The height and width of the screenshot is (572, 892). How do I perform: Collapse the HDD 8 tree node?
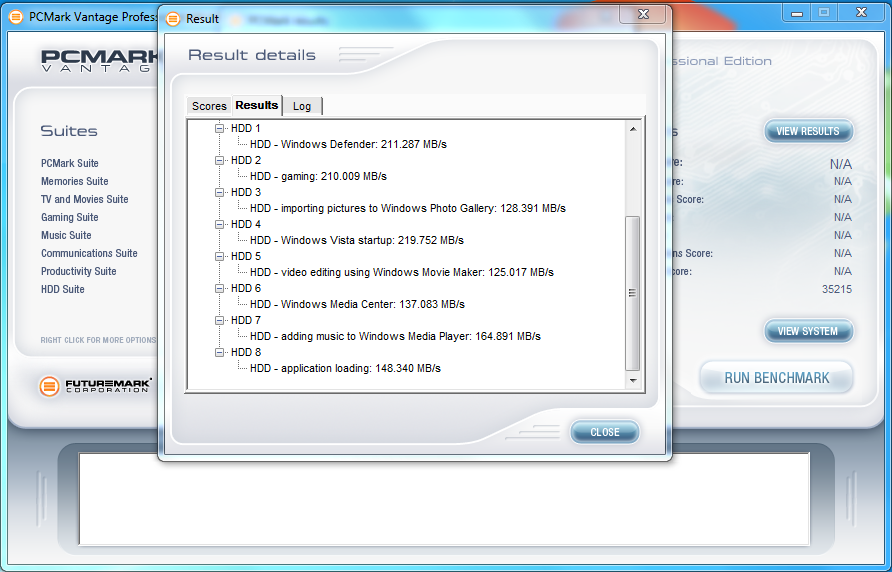coord(219,352)
